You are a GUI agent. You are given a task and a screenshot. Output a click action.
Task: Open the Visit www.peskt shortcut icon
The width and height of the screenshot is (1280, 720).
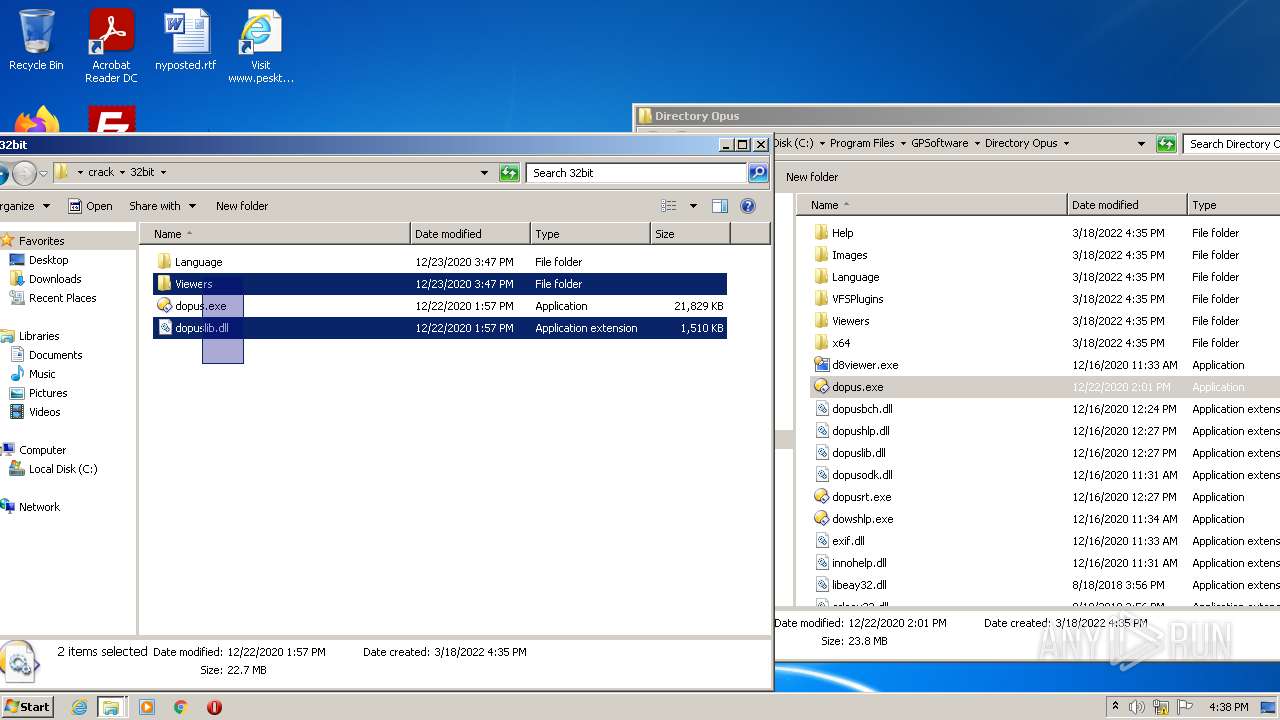pyautogui.click(x=260, y=46)
